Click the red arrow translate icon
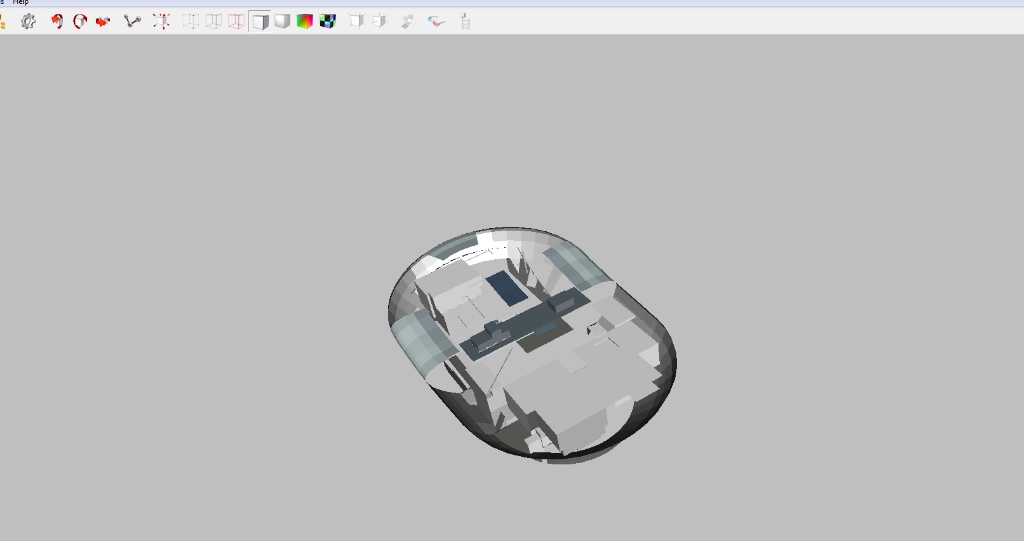Viewport: 1024px width, 541px height. (103, 21)
